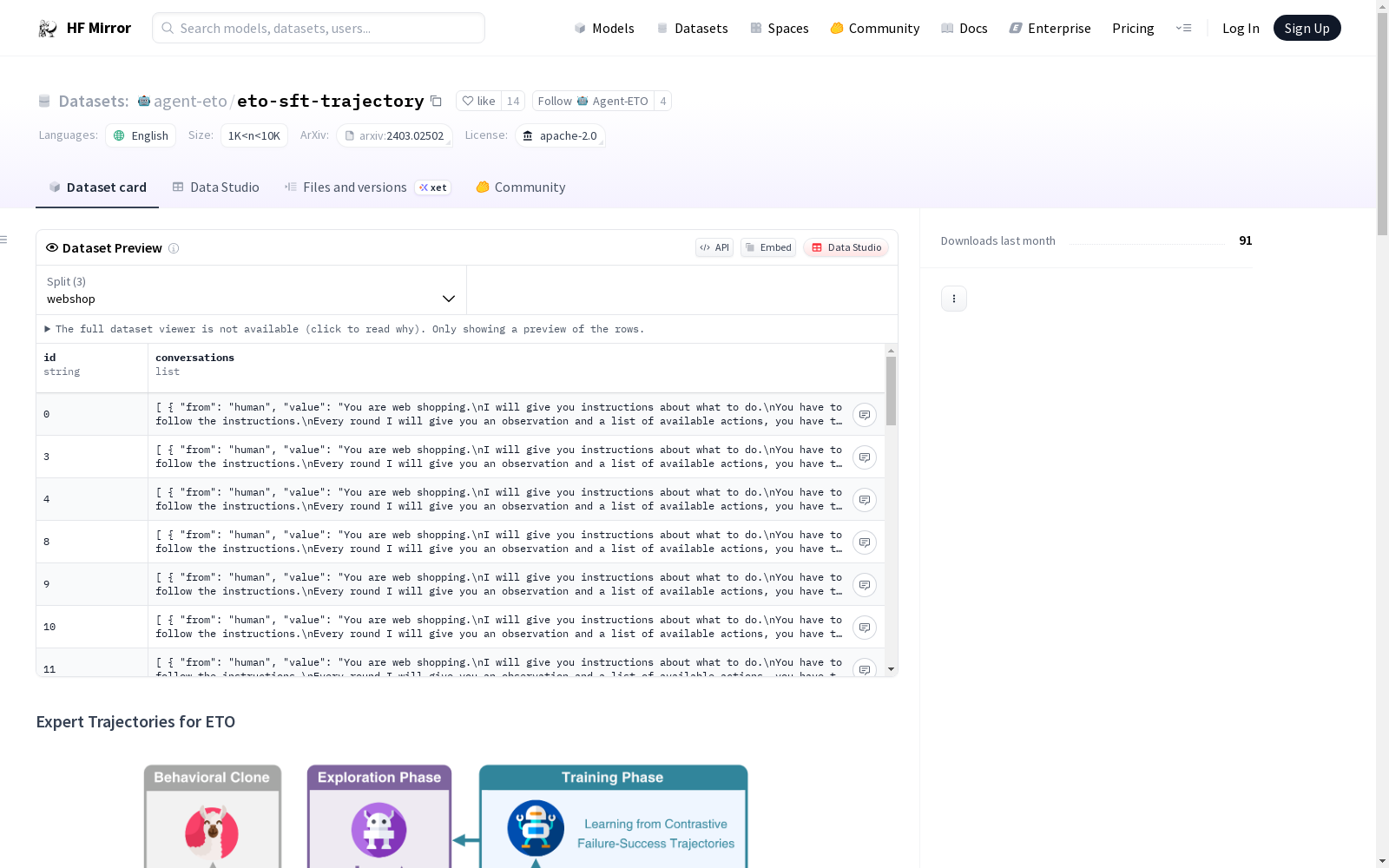Open conversation view for row id 10
This screenshot has width=1389, height=868.
(865, 628)
